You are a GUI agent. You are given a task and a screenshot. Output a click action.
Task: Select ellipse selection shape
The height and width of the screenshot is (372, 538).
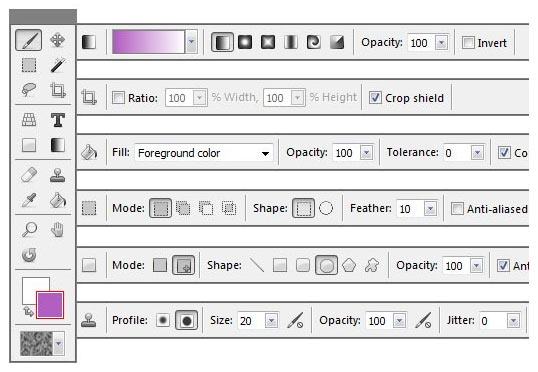point(326,208)
